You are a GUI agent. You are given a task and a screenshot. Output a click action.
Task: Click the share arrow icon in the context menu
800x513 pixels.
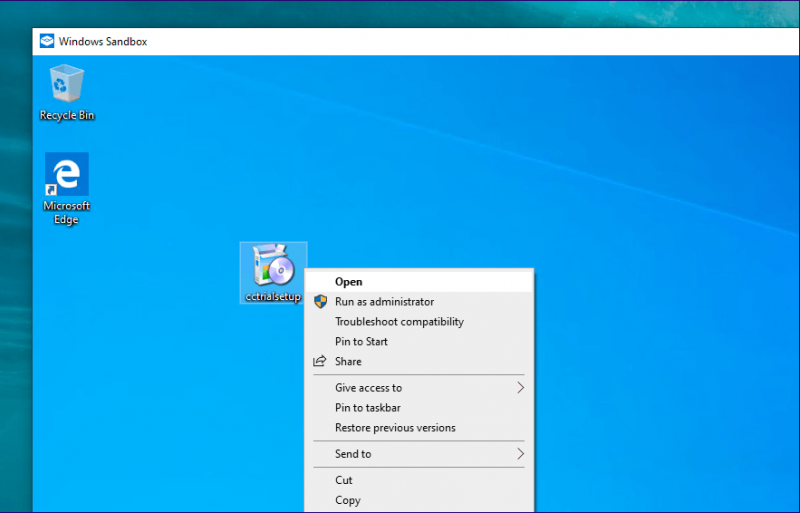point(319,361)
